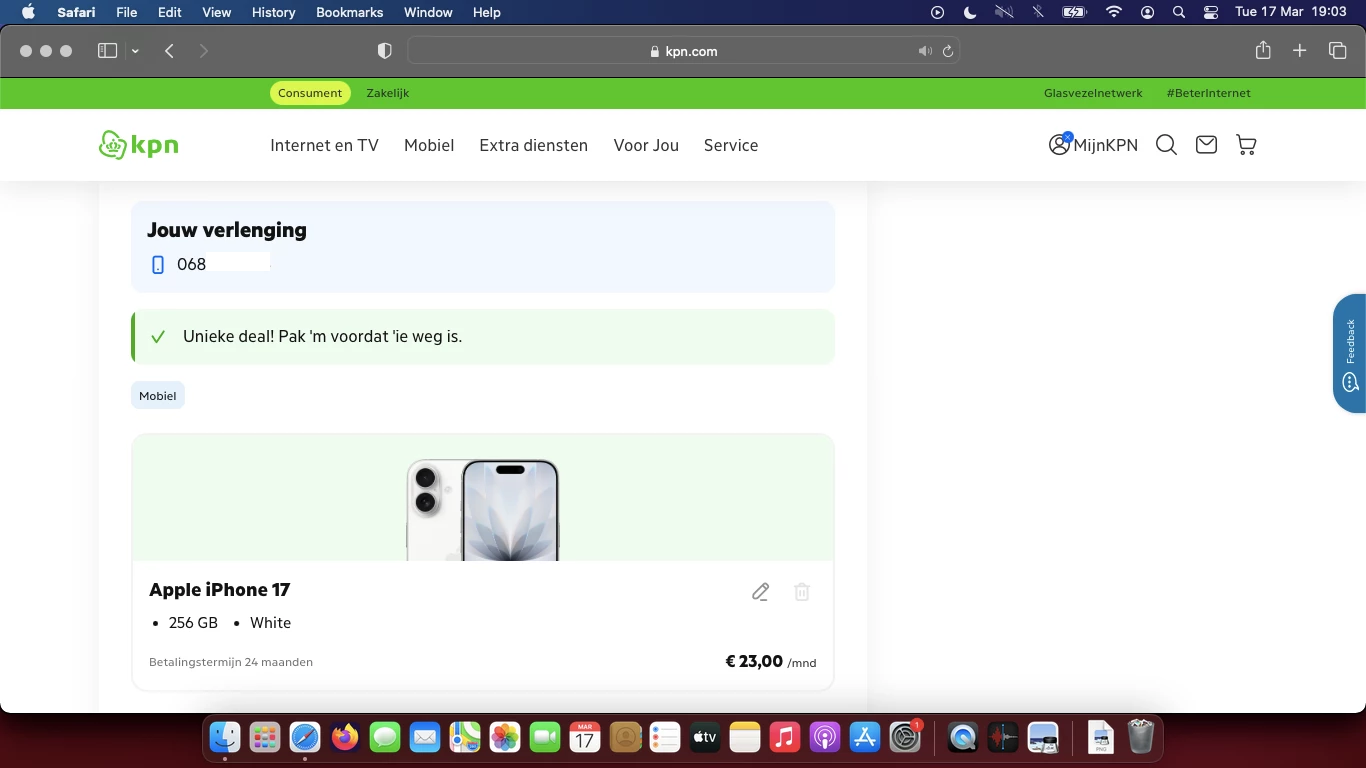Open a new Safari tab
Viewport: 1366px width, 768px height.
click(x=1300, y=51)
